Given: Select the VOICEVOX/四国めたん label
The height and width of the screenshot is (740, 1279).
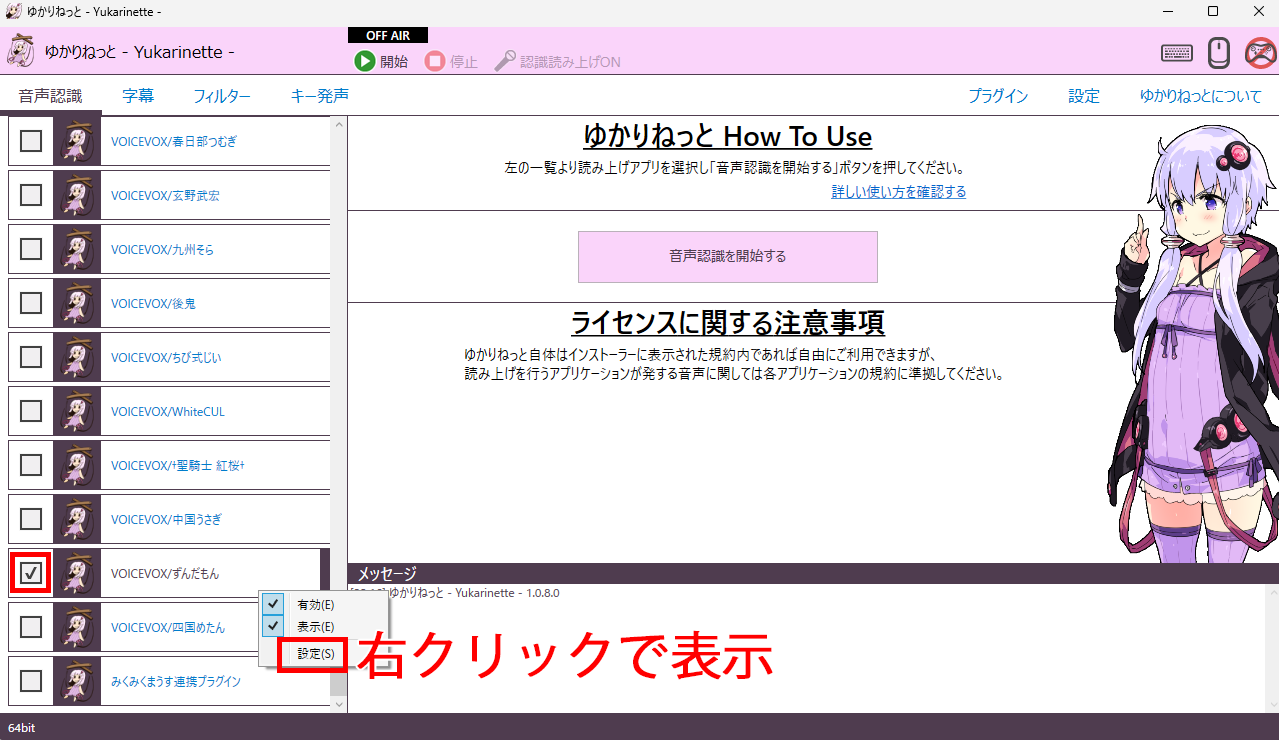Looking at the screenshot, I should click(x=168, y=628).
